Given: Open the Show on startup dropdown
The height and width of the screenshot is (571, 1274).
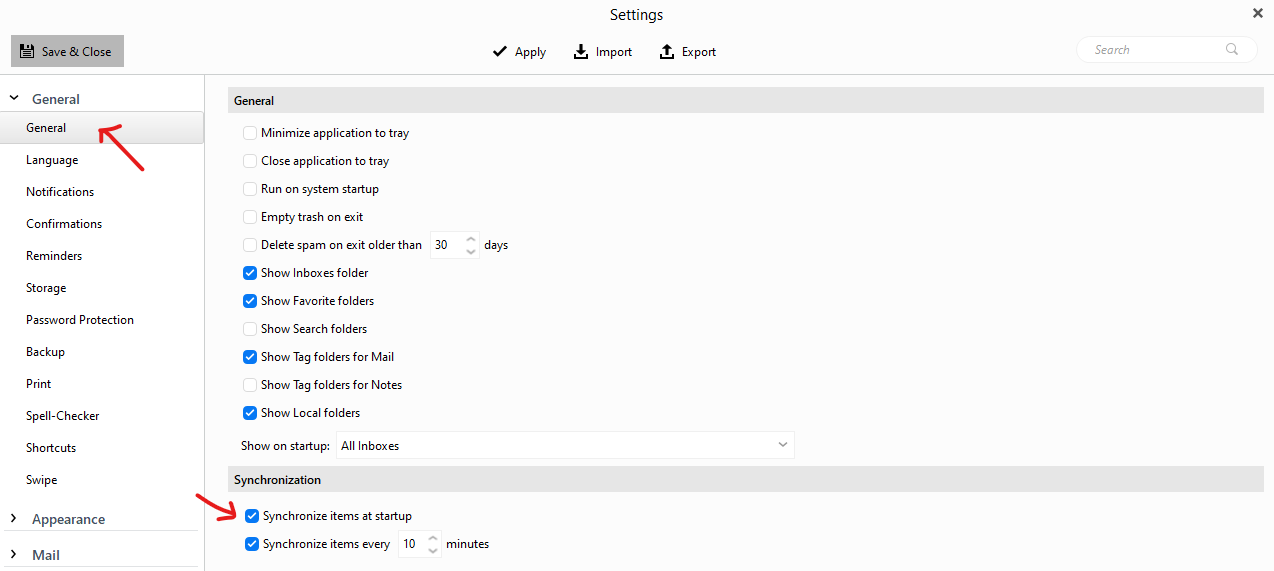Looking at the screenshot, I should (565, 446).
